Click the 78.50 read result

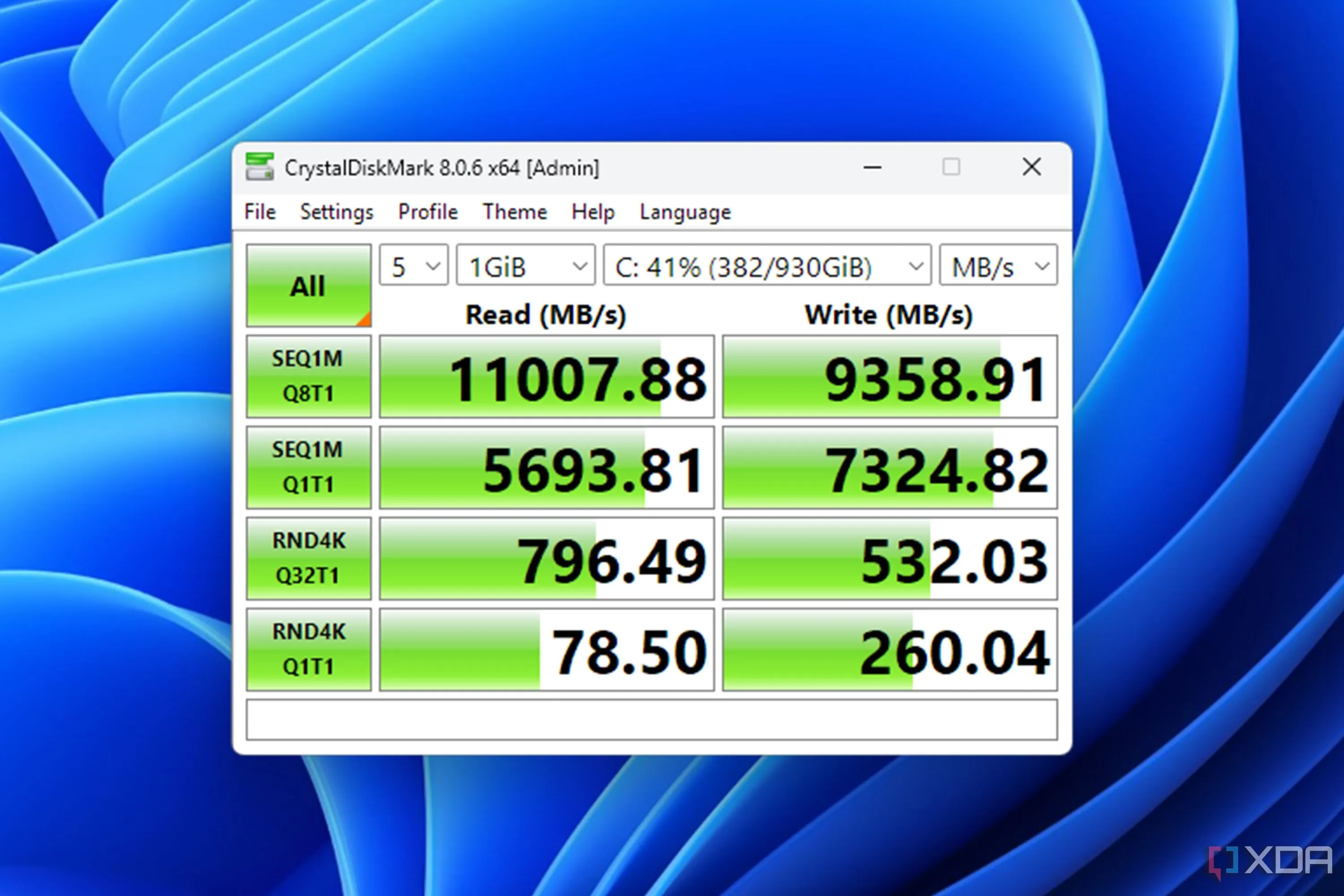point(547,649)
